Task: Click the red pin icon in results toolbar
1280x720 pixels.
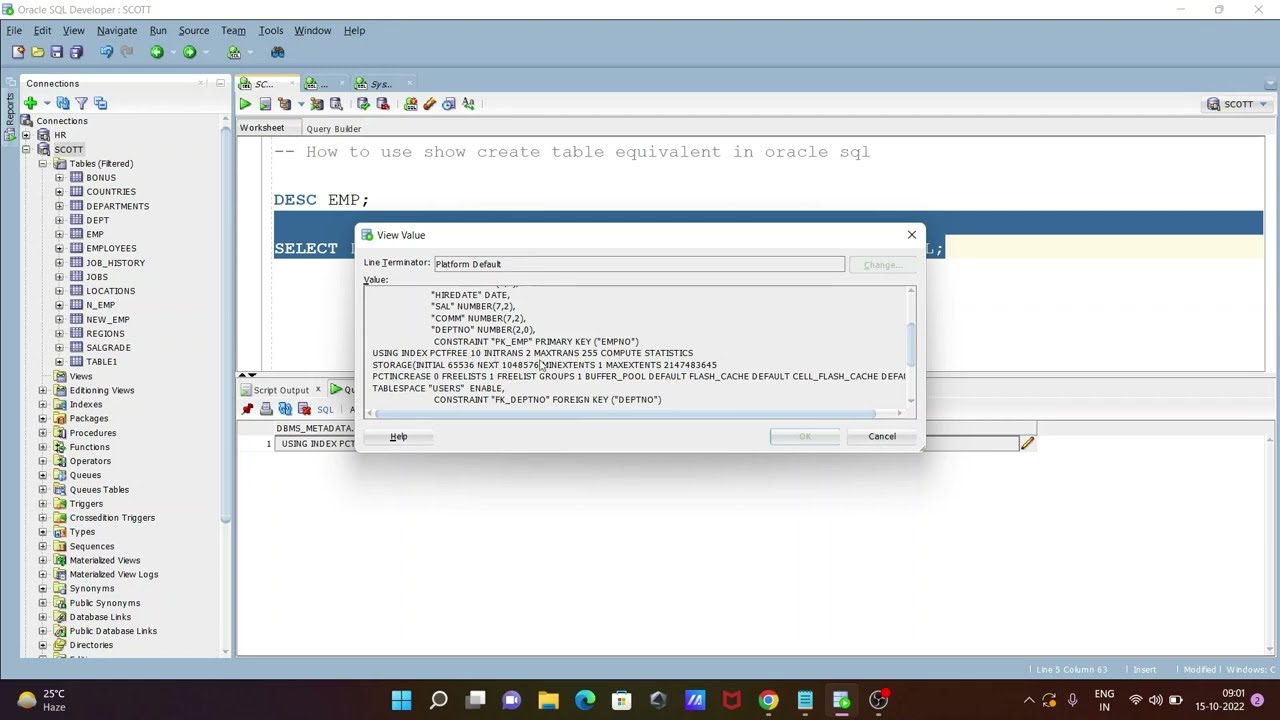Action: click(247, 409)
